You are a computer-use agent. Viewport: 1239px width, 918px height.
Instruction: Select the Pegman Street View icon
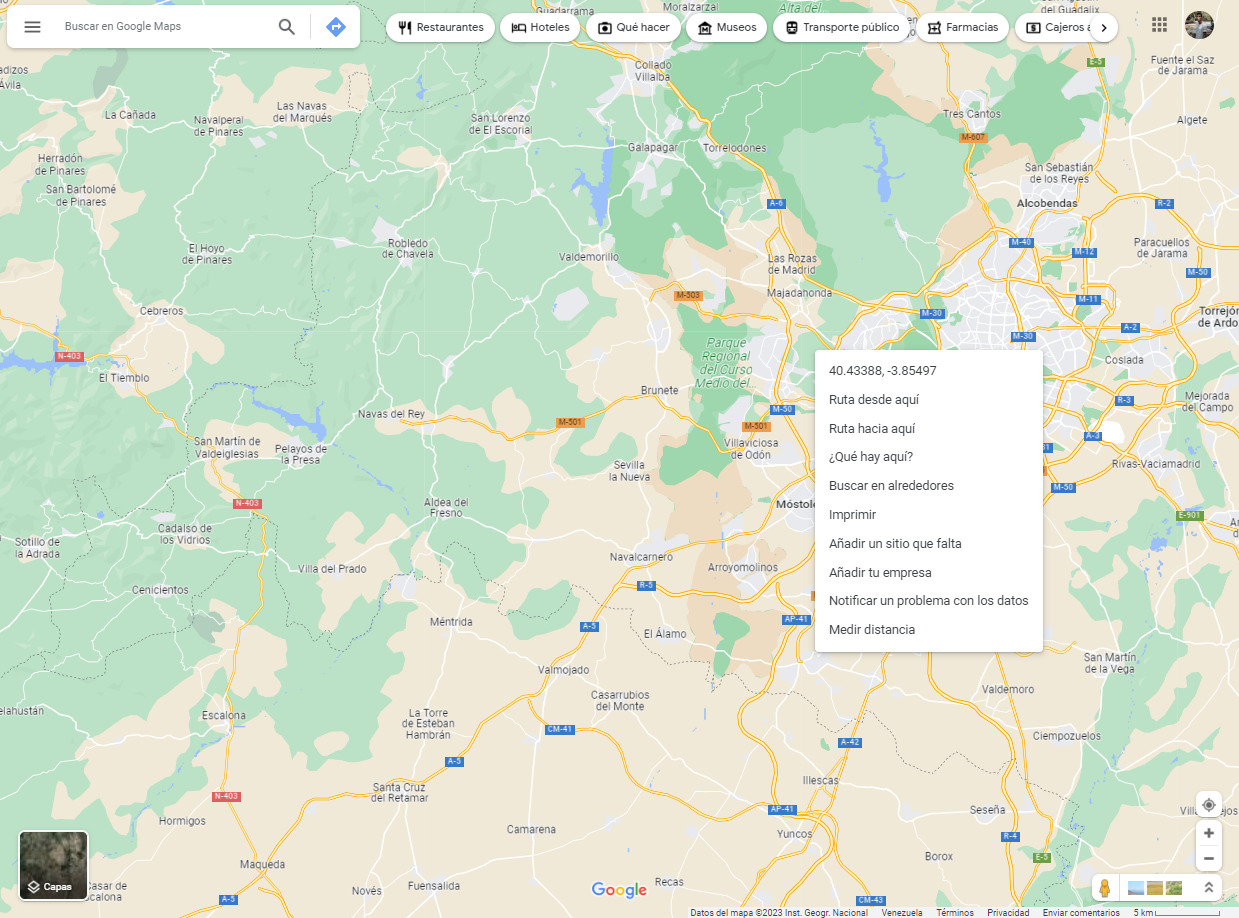[1104, 887]
